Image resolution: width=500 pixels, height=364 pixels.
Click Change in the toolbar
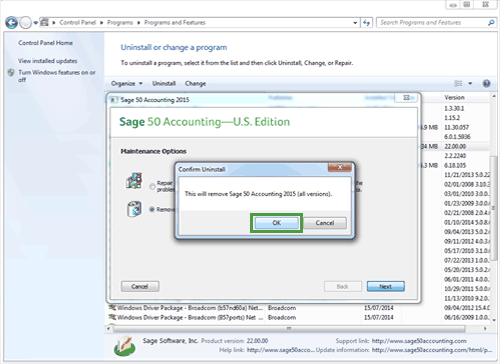tap(195, 83)
